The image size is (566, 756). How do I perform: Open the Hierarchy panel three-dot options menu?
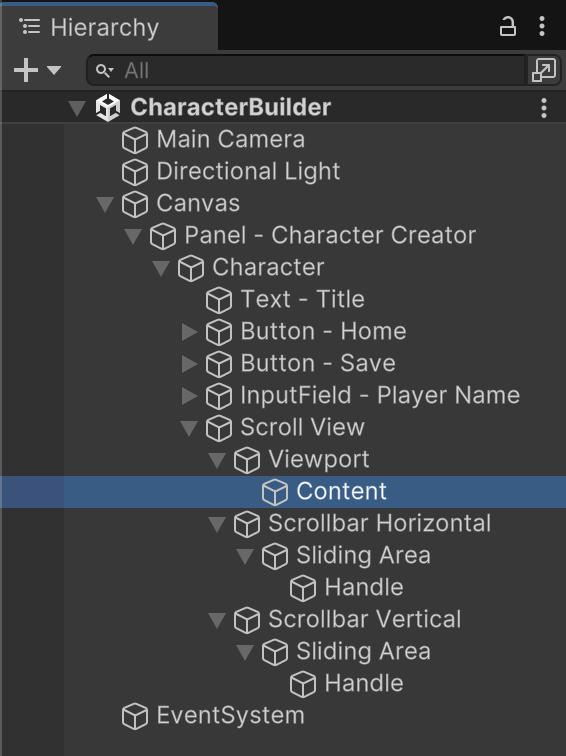point(542,27)
